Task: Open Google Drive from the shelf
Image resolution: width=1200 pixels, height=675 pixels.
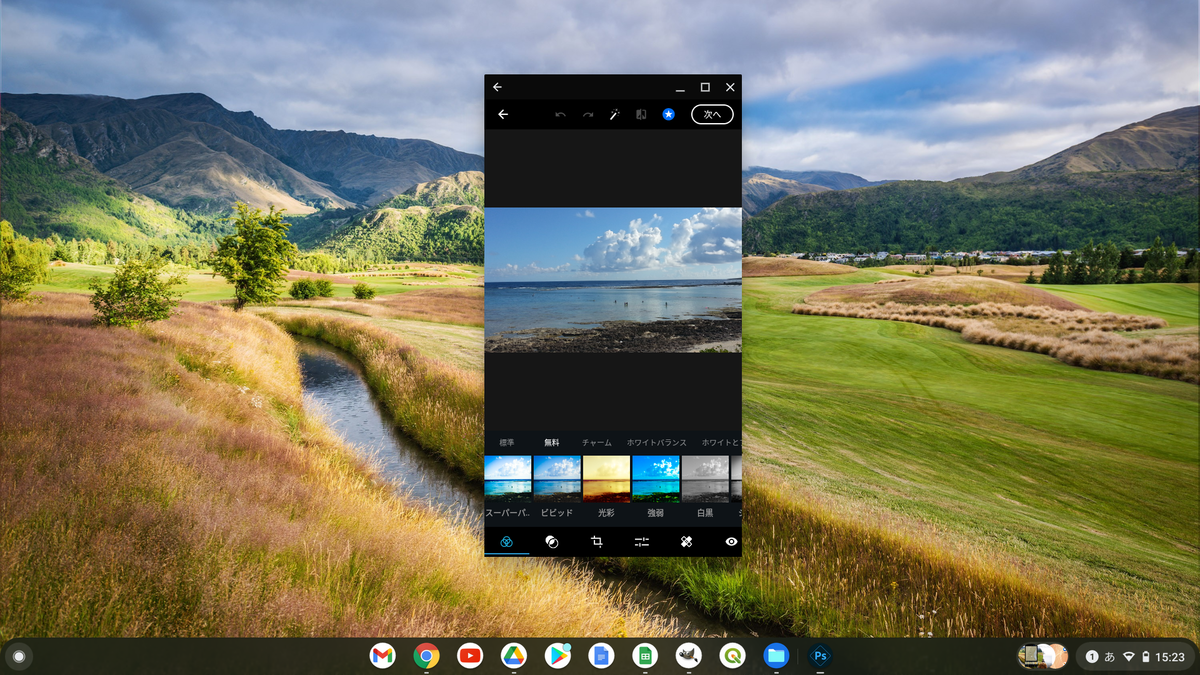Action: coord(514,656)
